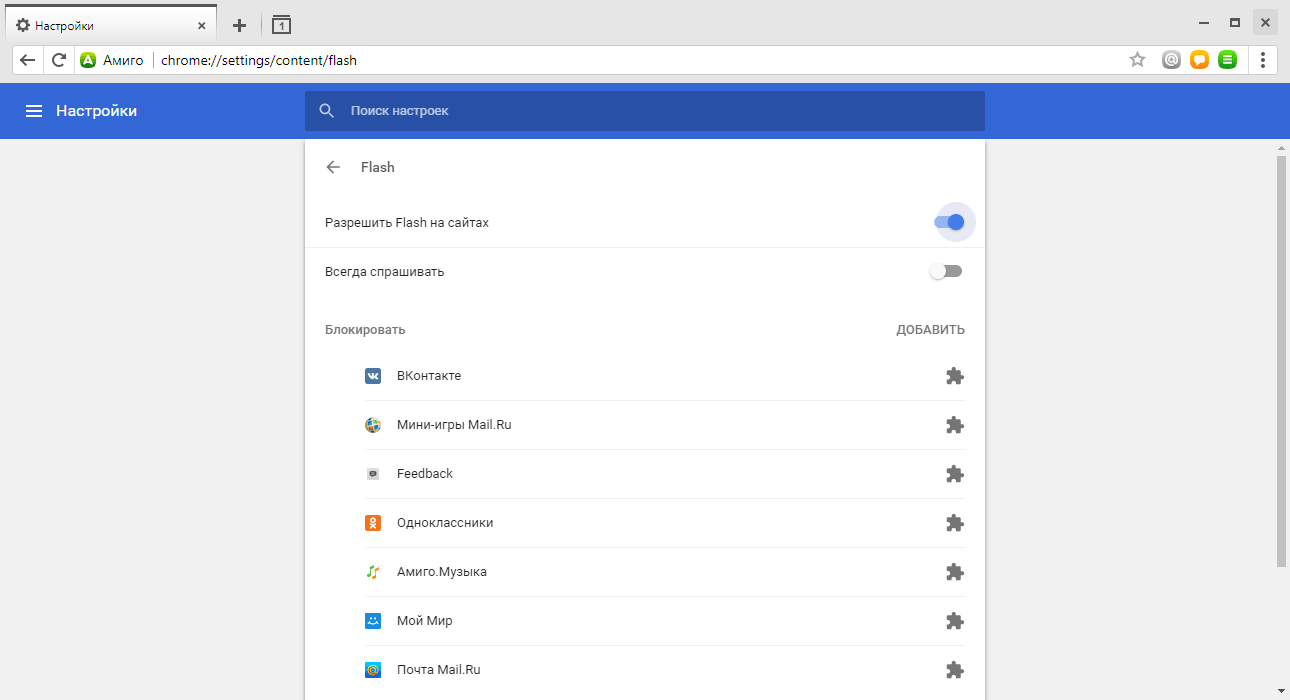Click the Мой Мир blue logo
Screen dimensions: 1290x700
[373, 621]
